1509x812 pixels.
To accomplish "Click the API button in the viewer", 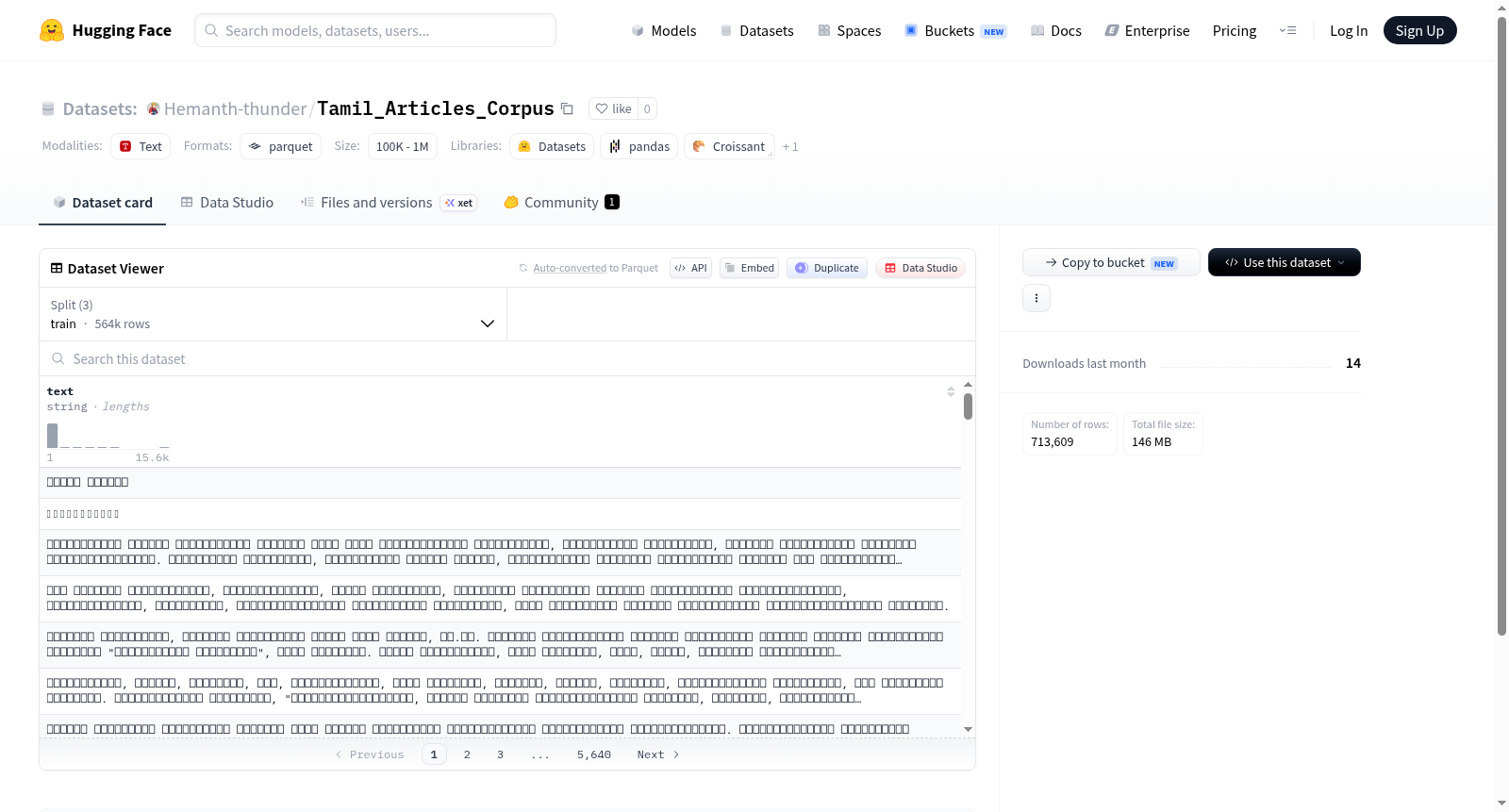I will click(x=690, y=268).
